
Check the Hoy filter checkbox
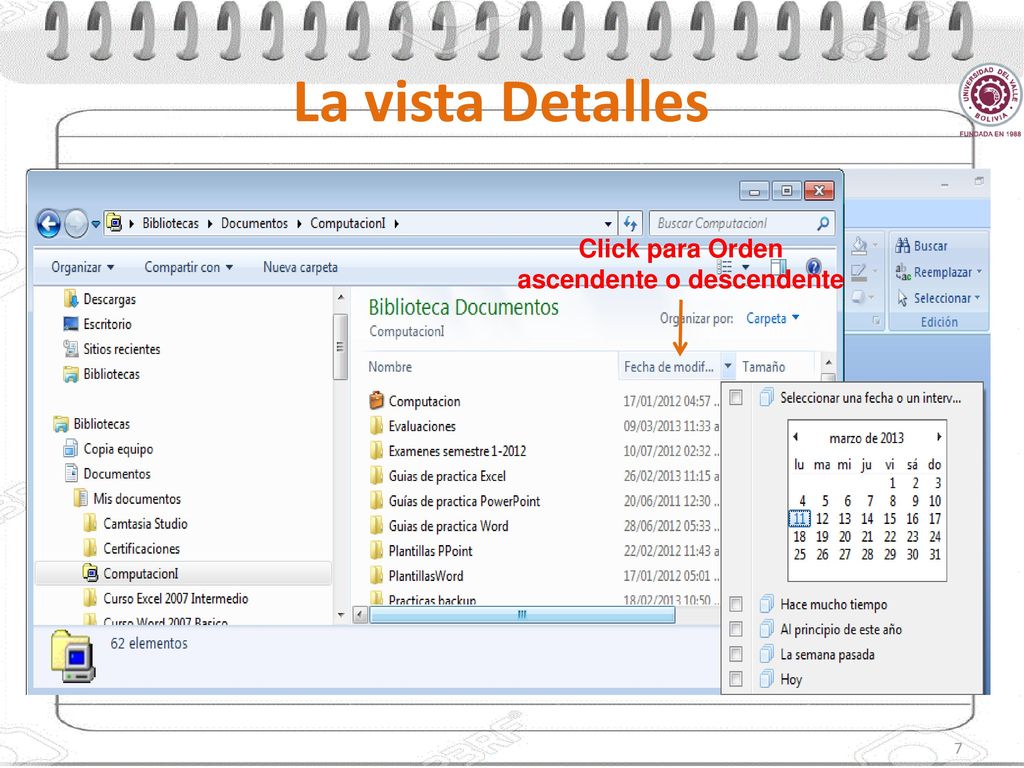[736, 679]
